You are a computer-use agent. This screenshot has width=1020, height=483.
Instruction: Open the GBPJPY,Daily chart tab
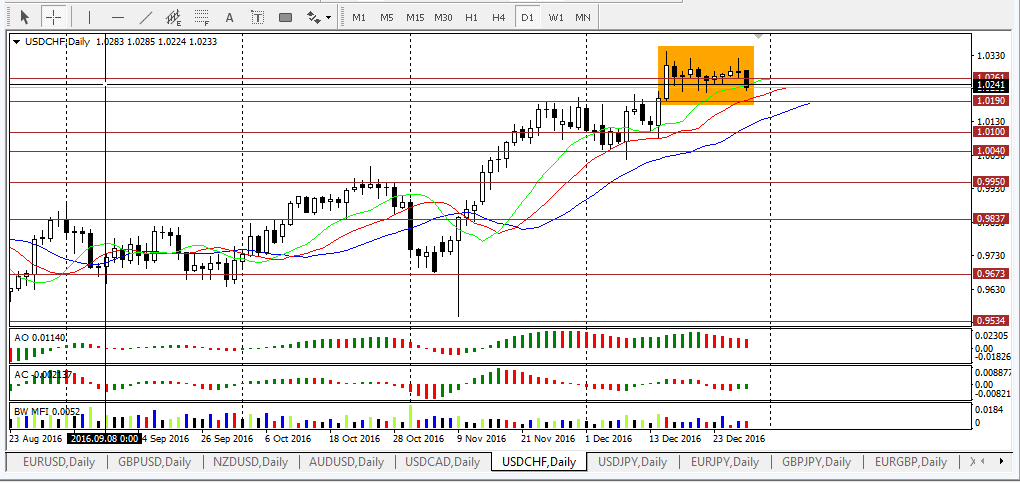[816, 462]
